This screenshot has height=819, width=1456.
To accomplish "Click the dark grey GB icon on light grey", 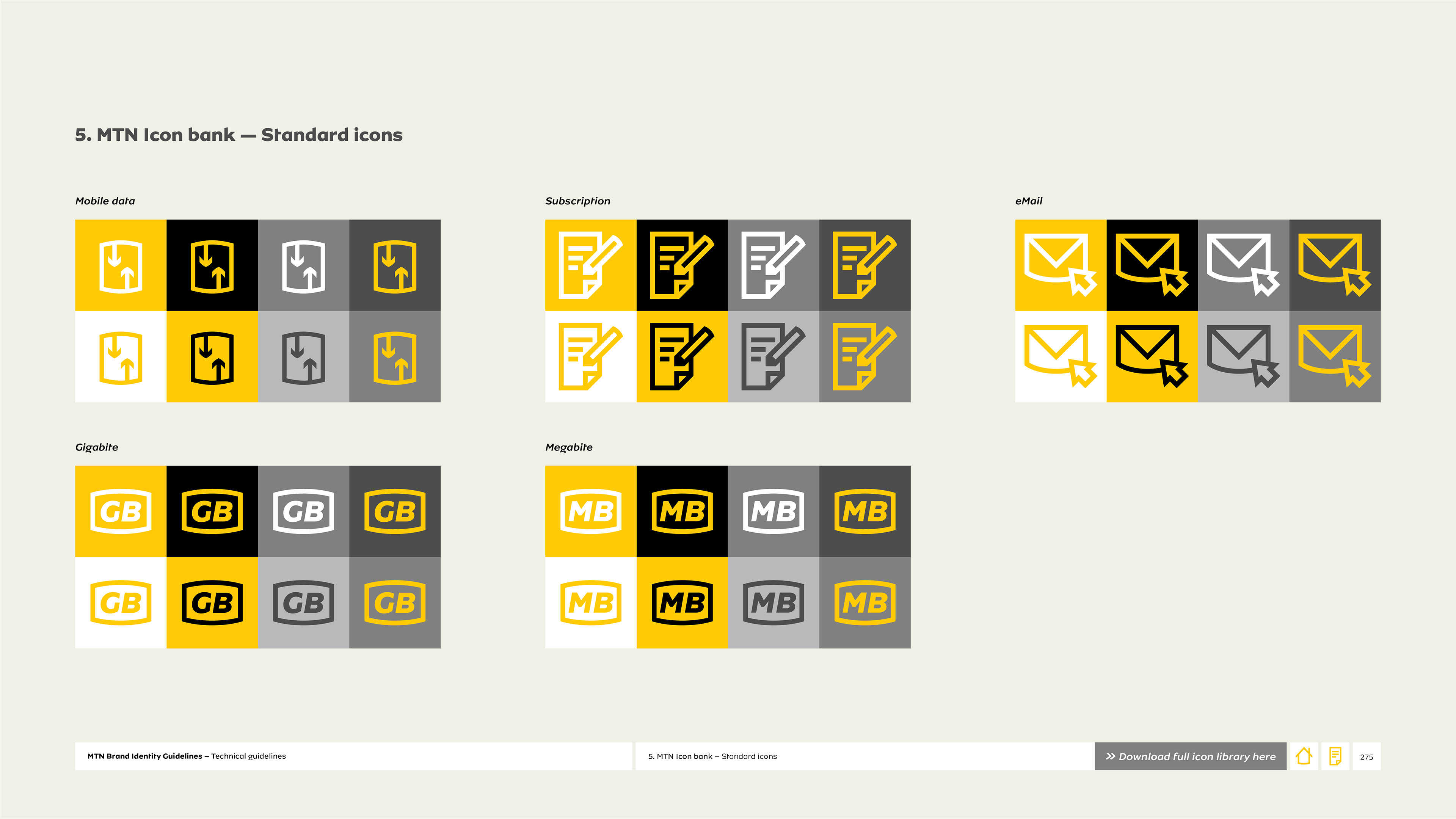I will click(303, 602).
